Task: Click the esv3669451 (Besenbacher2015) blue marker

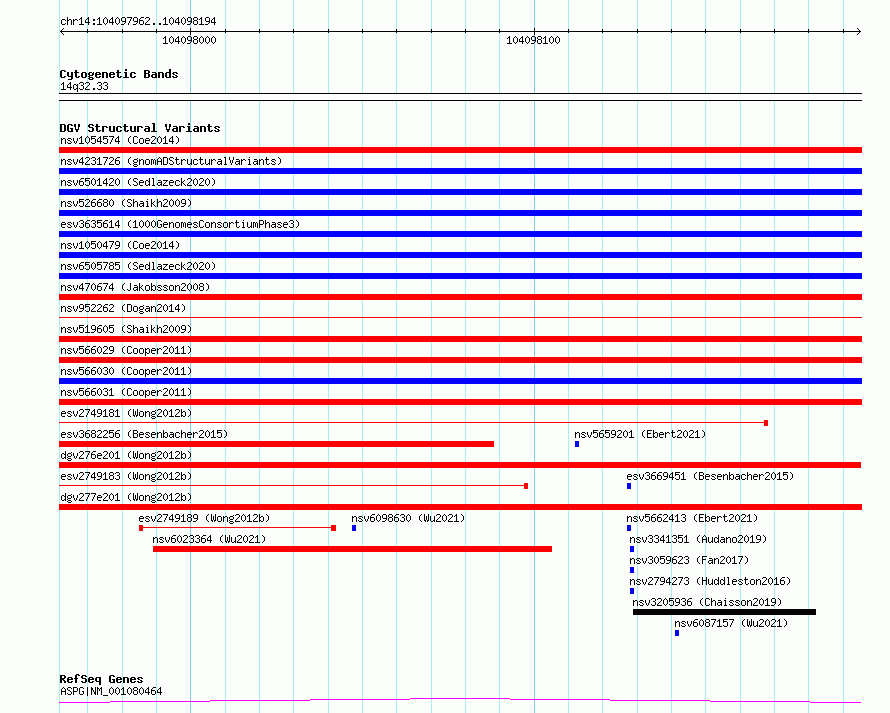Action: [629, 486]
